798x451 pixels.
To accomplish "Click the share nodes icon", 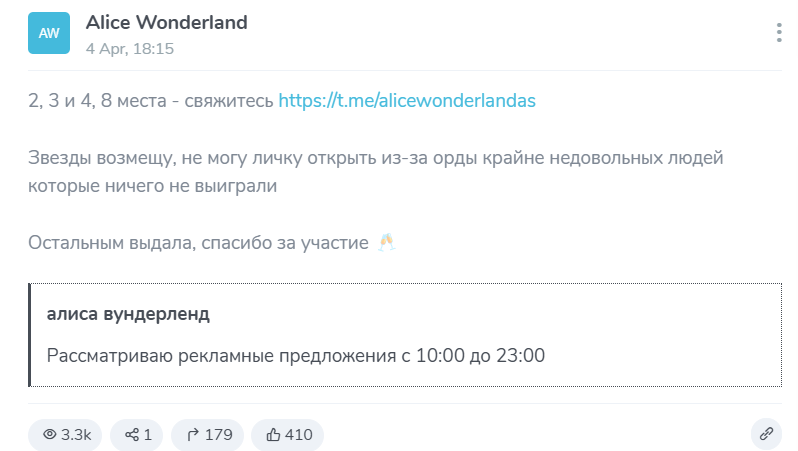I will coord(131,435).
